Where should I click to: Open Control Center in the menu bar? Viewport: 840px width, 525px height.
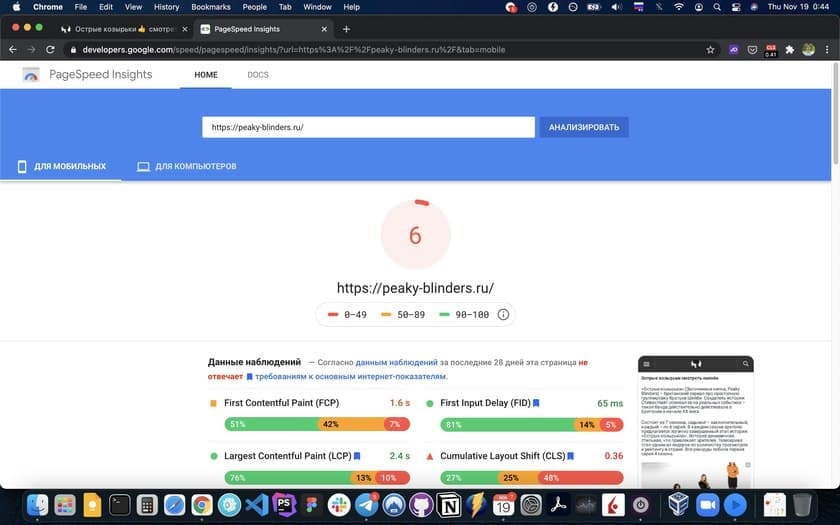pos(736,7)
